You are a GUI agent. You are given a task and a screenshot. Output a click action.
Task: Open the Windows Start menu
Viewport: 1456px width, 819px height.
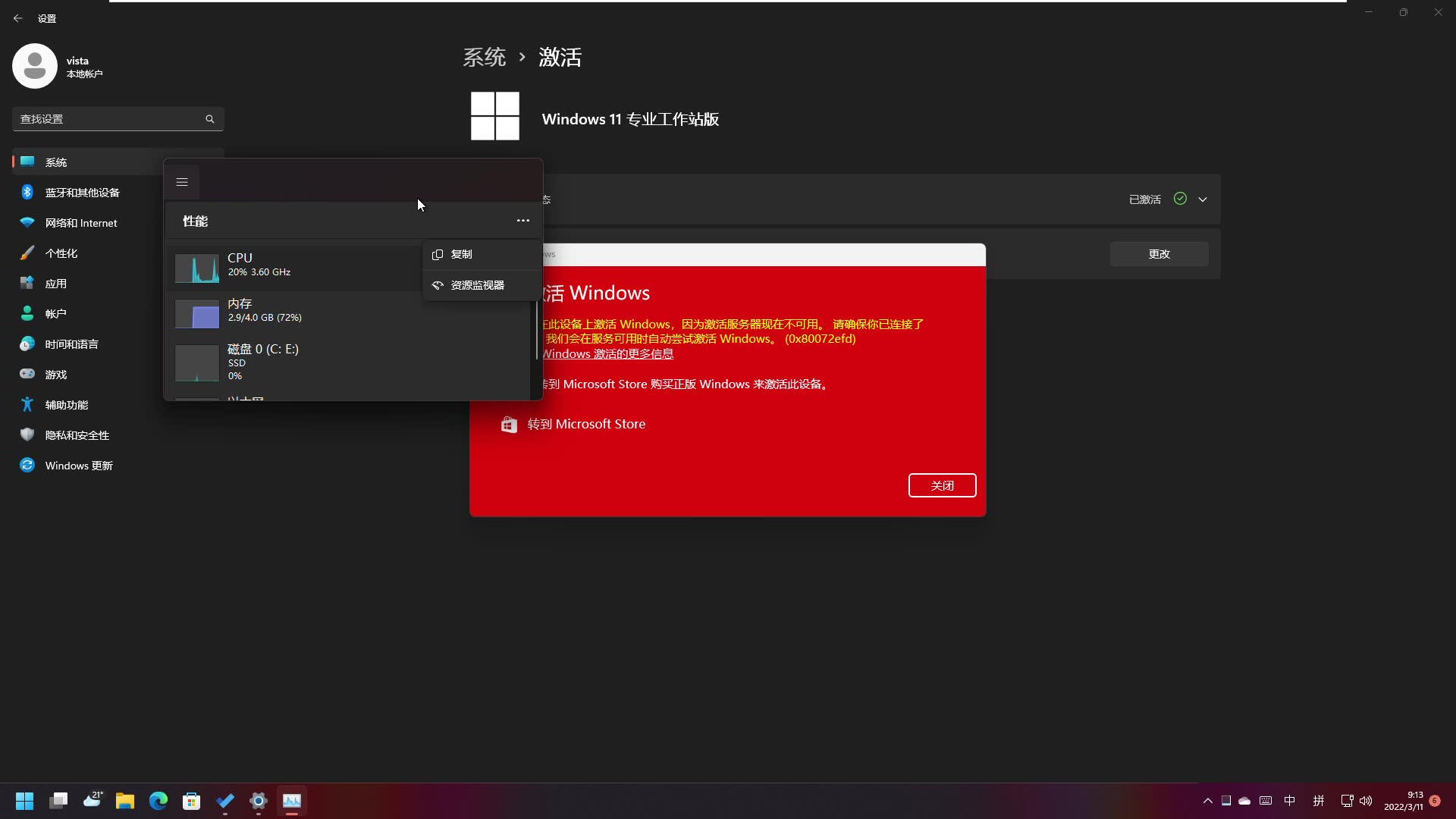pyautogui.click(x=25, y=801)
